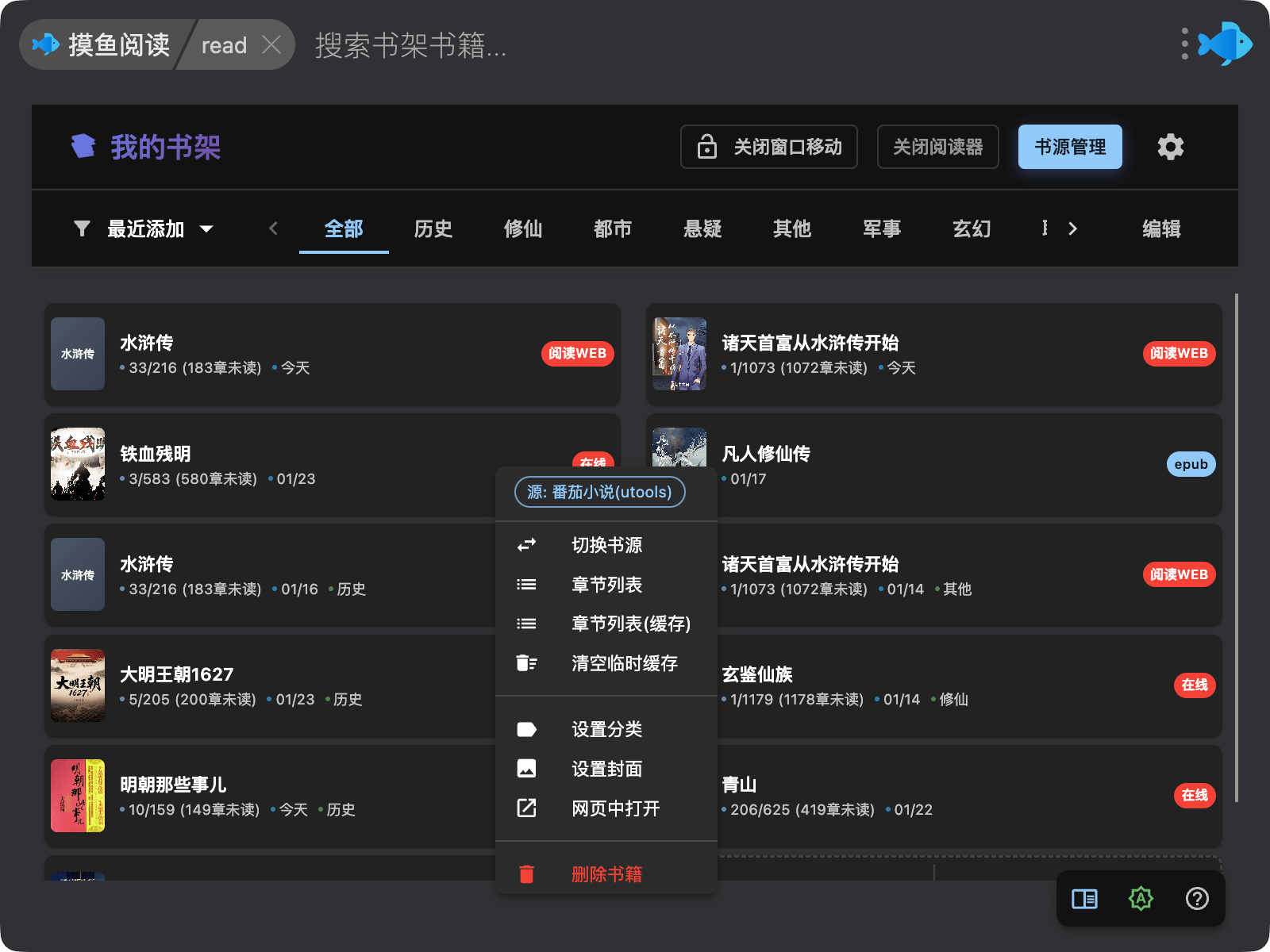Click the filter funnel icon
The height and width of the screenshot is (952, 1270).
82,229
